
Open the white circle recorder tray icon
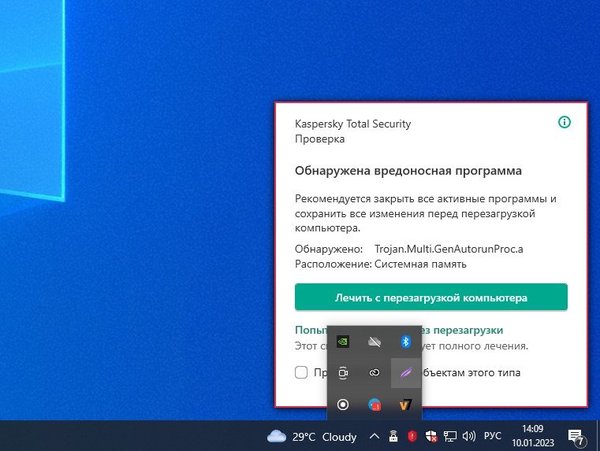coord(343,405)
